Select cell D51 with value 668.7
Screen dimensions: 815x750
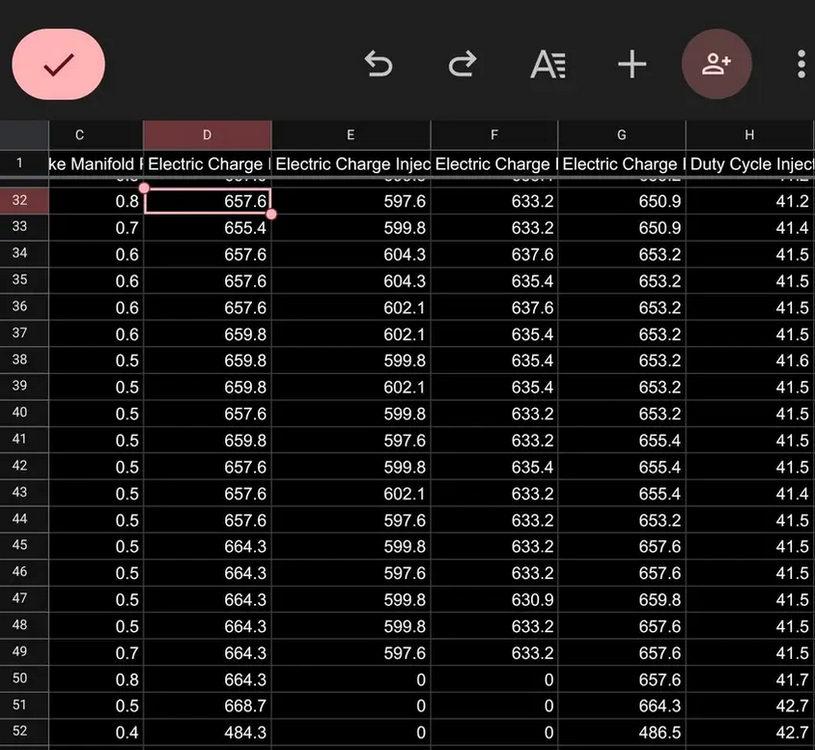click(x=207, y=706)
